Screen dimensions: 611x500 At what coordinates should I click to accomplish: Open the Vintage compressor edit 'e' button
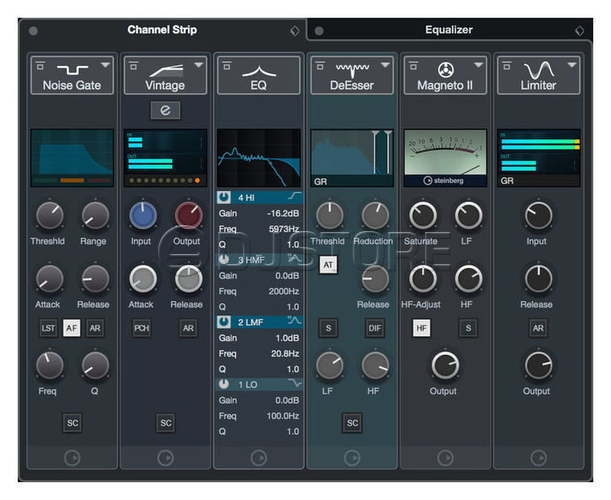(x=165, y=110)
